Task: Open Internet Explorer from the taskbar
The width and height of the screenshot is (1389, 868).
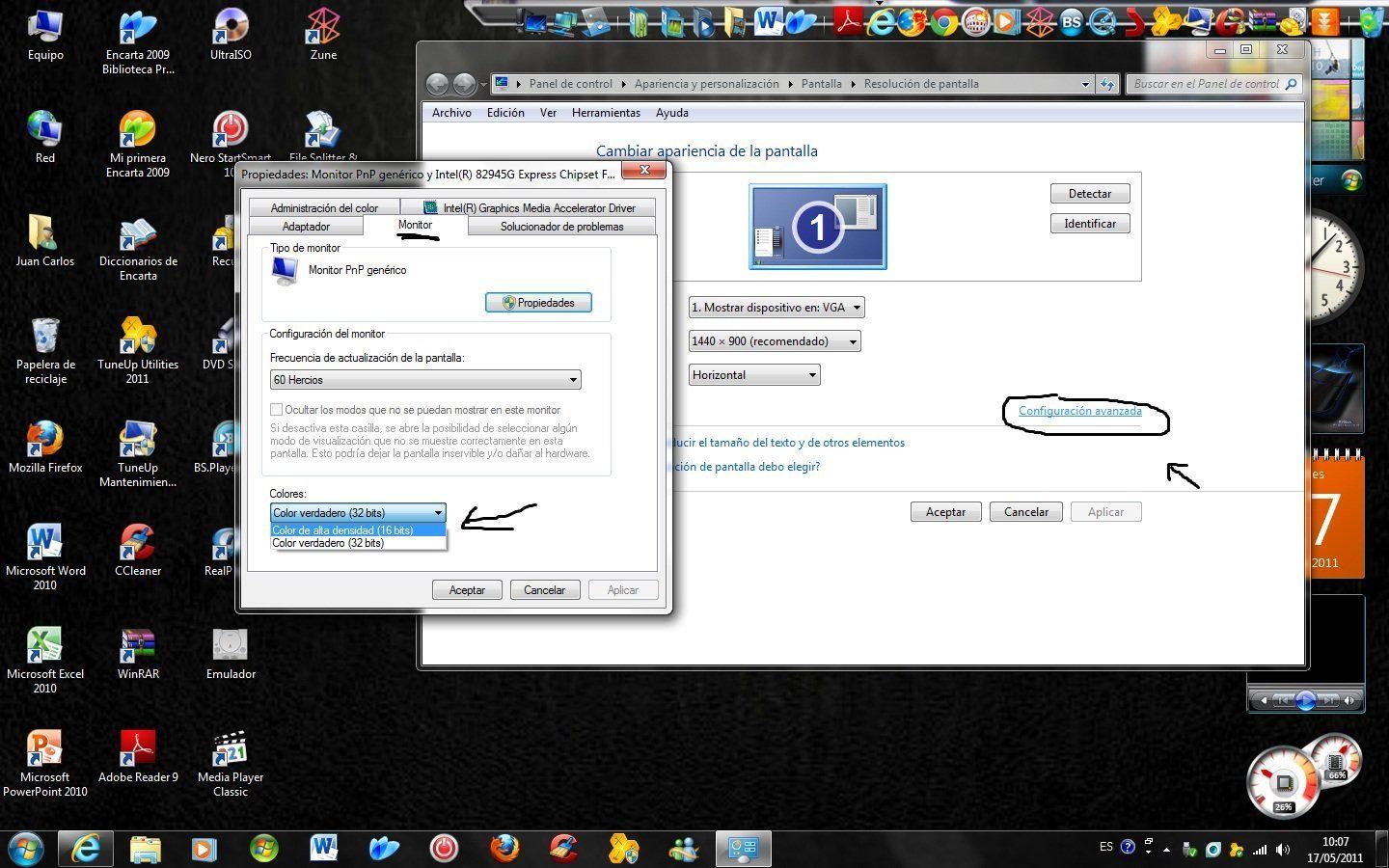Action: (x=86, y=849)
